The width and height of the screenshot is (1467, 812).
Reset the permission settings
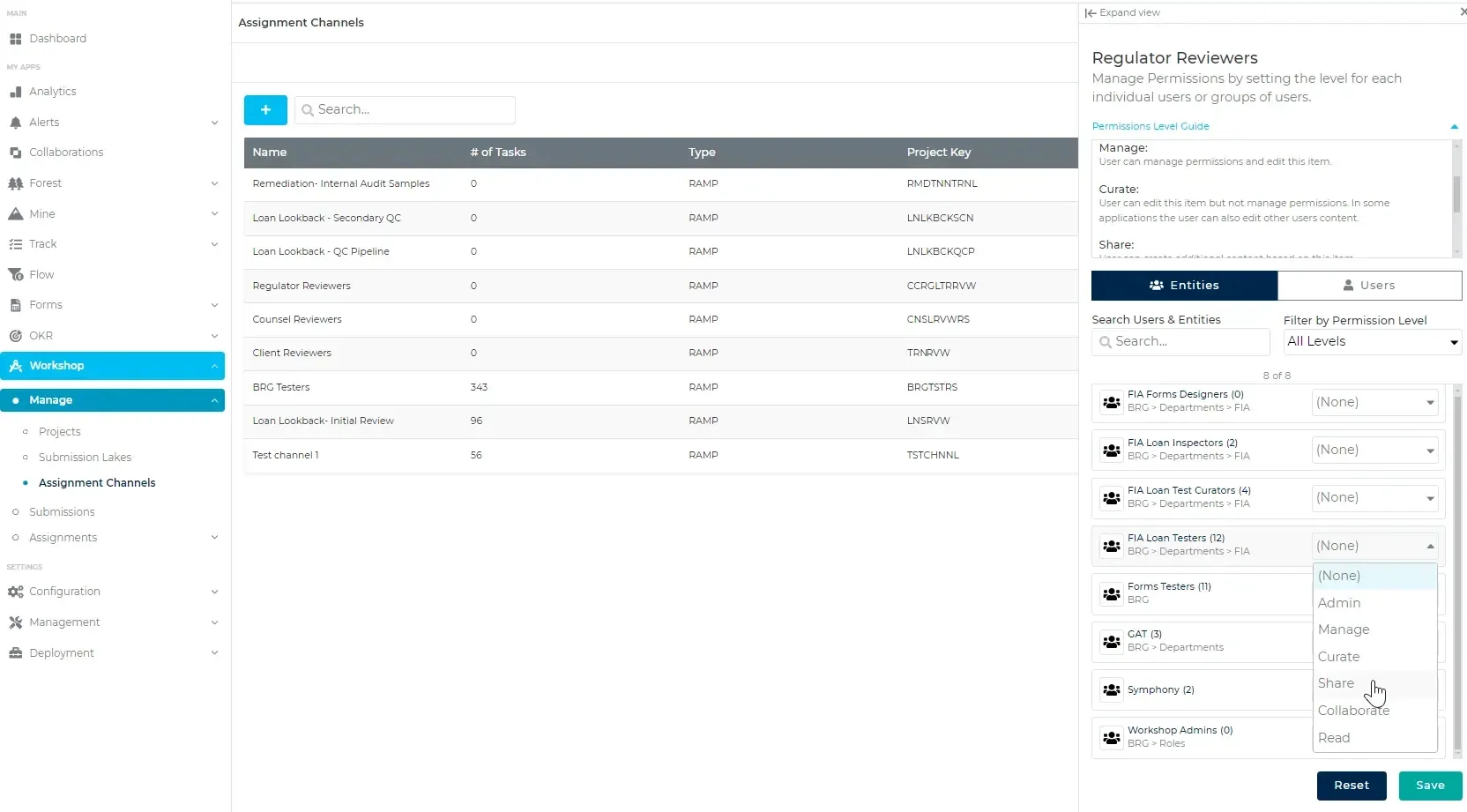(1352, 786)
